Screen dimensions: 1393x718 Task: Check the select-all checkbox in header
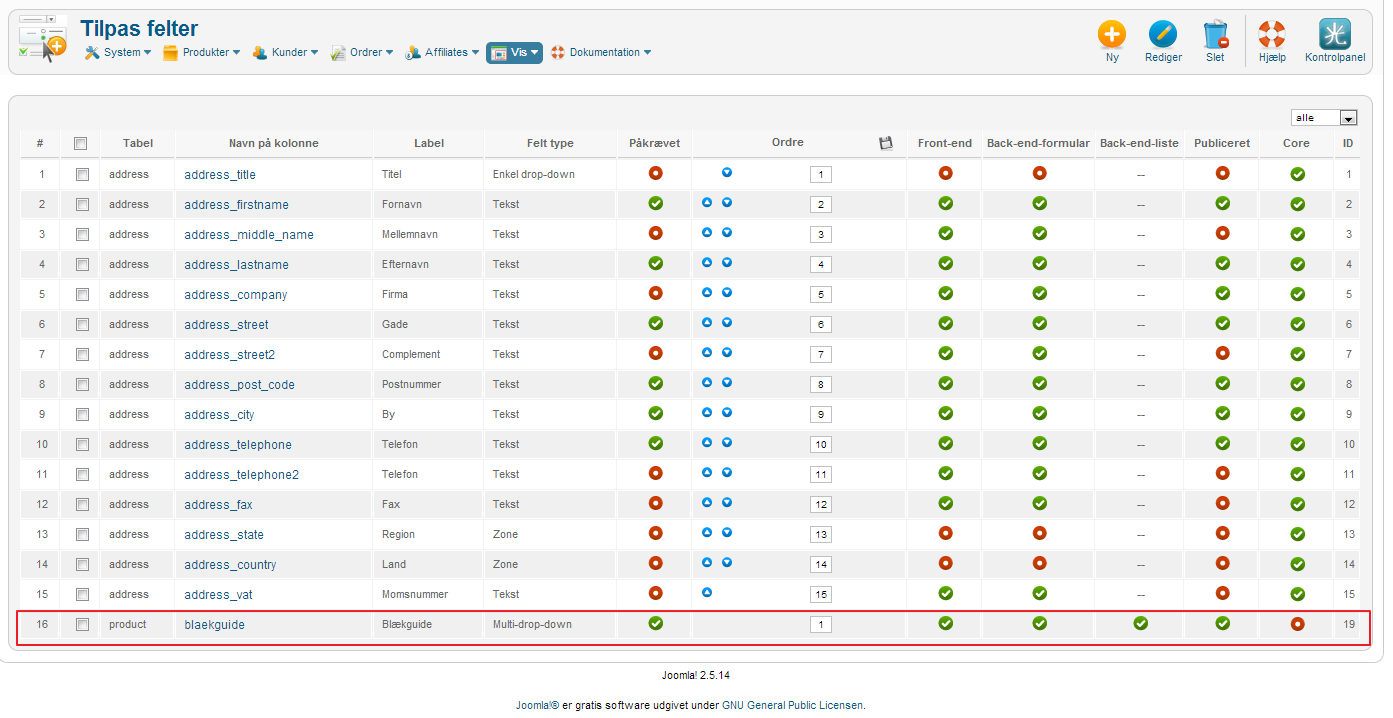click(x=81, y=143)
